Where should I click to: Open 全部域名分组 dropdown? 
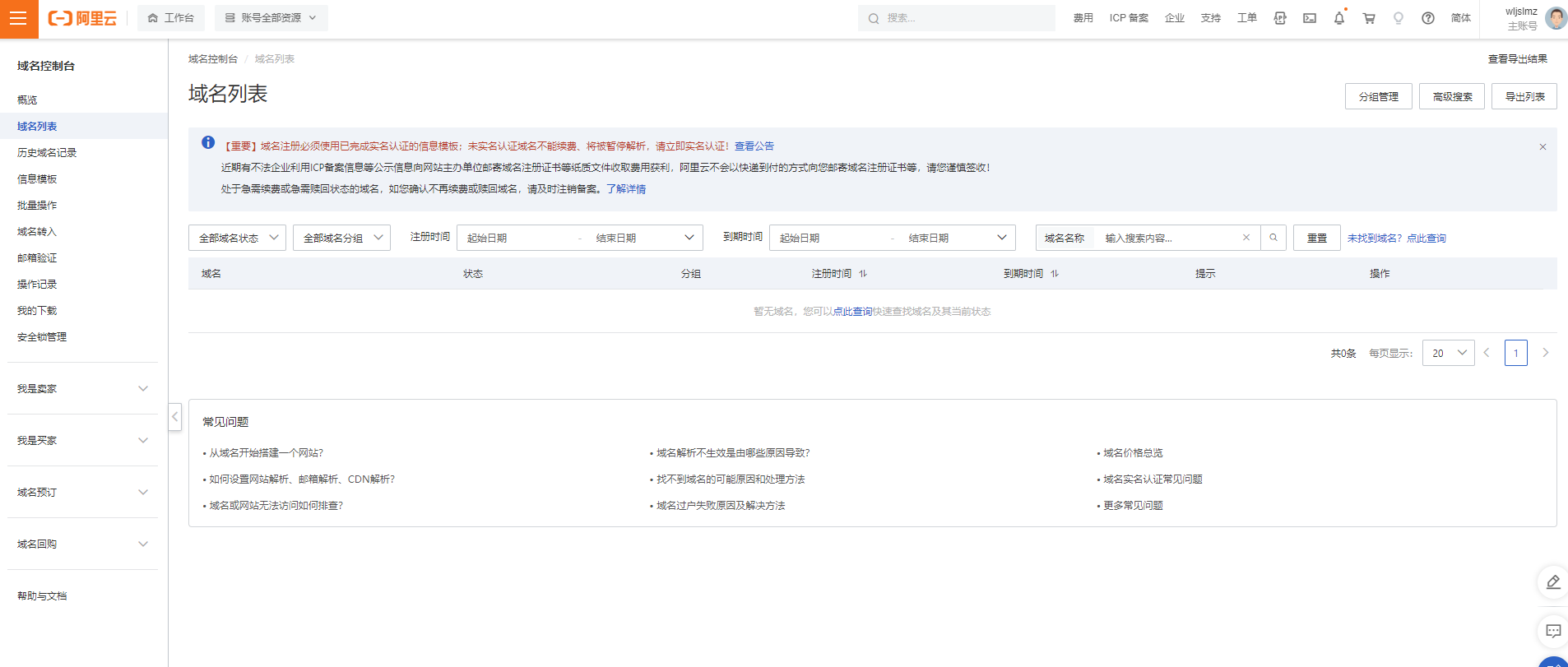click(341, 238)
